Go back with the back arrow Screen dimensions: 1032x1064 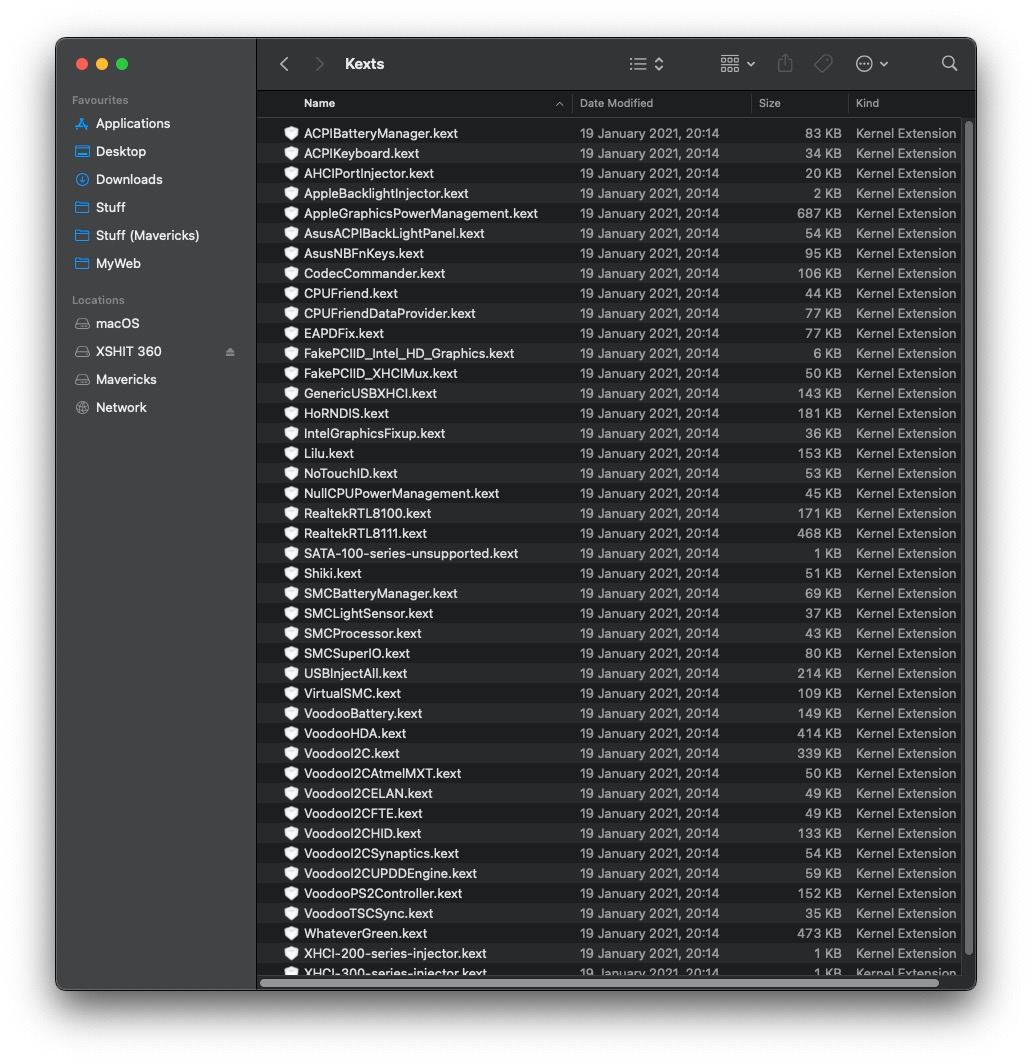point(284,64)
